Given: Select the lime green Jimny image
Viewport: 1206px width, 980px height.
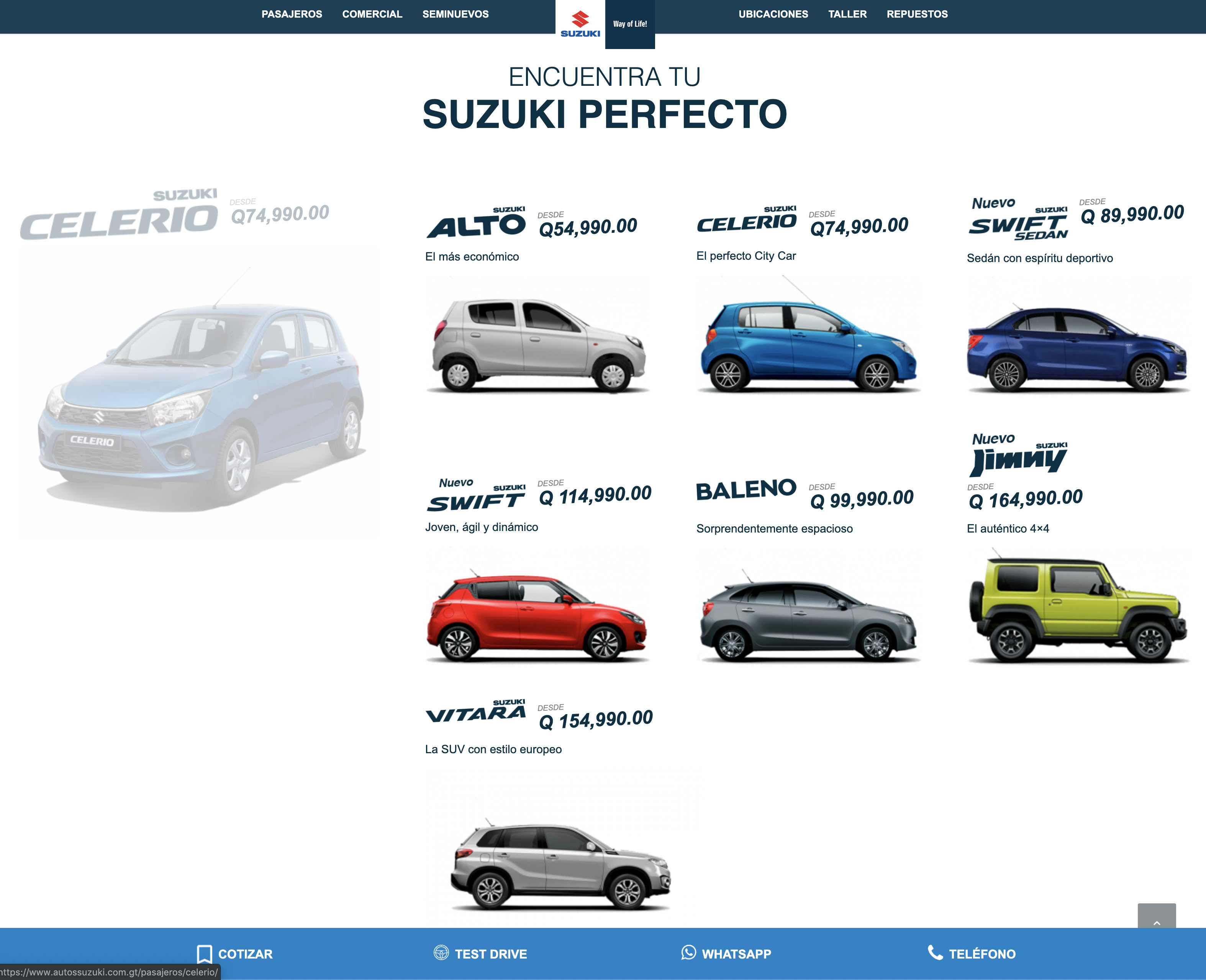Looking at the screenshot, I should point(1078,606).
